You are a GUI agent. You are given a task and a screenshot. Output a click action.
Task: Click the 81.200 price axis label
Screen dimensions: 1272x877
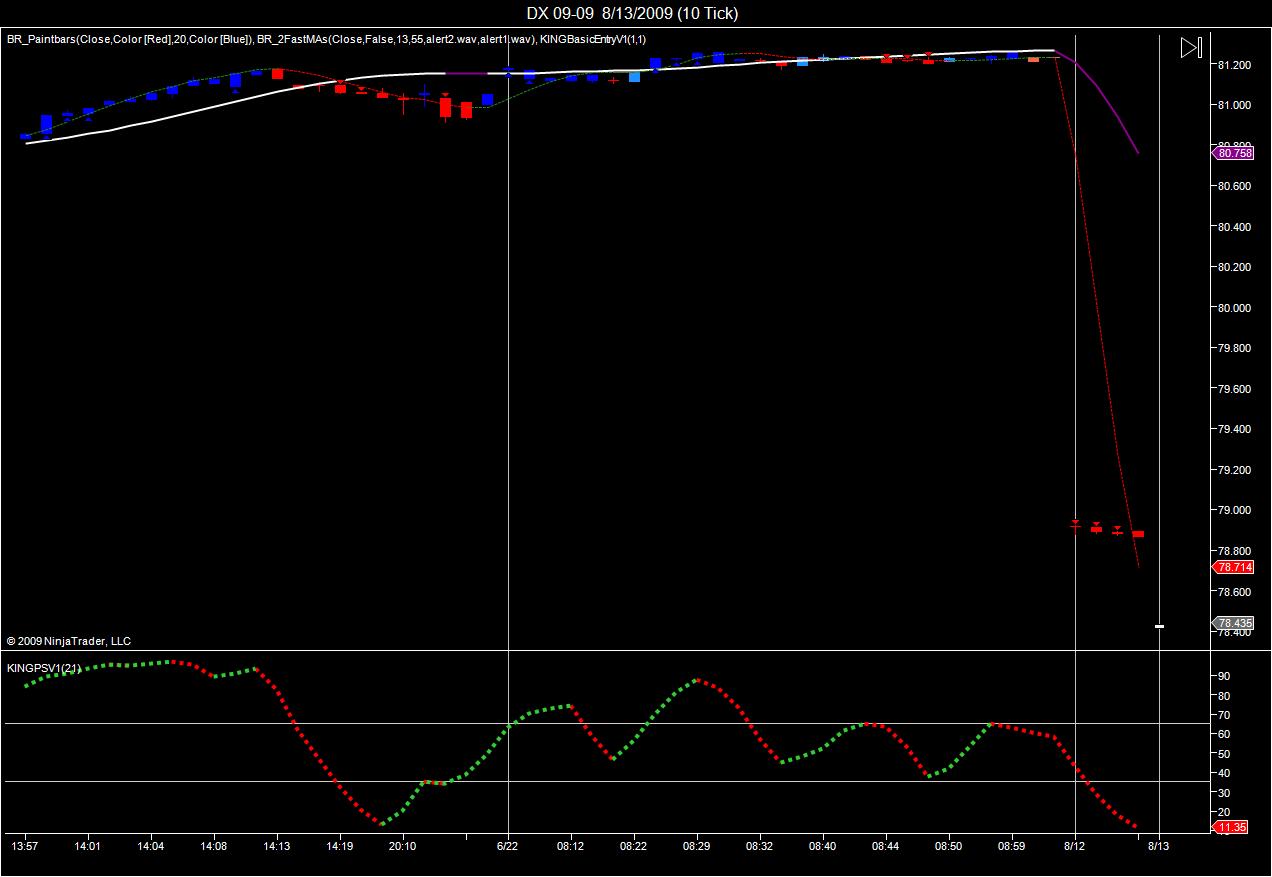1235,65
